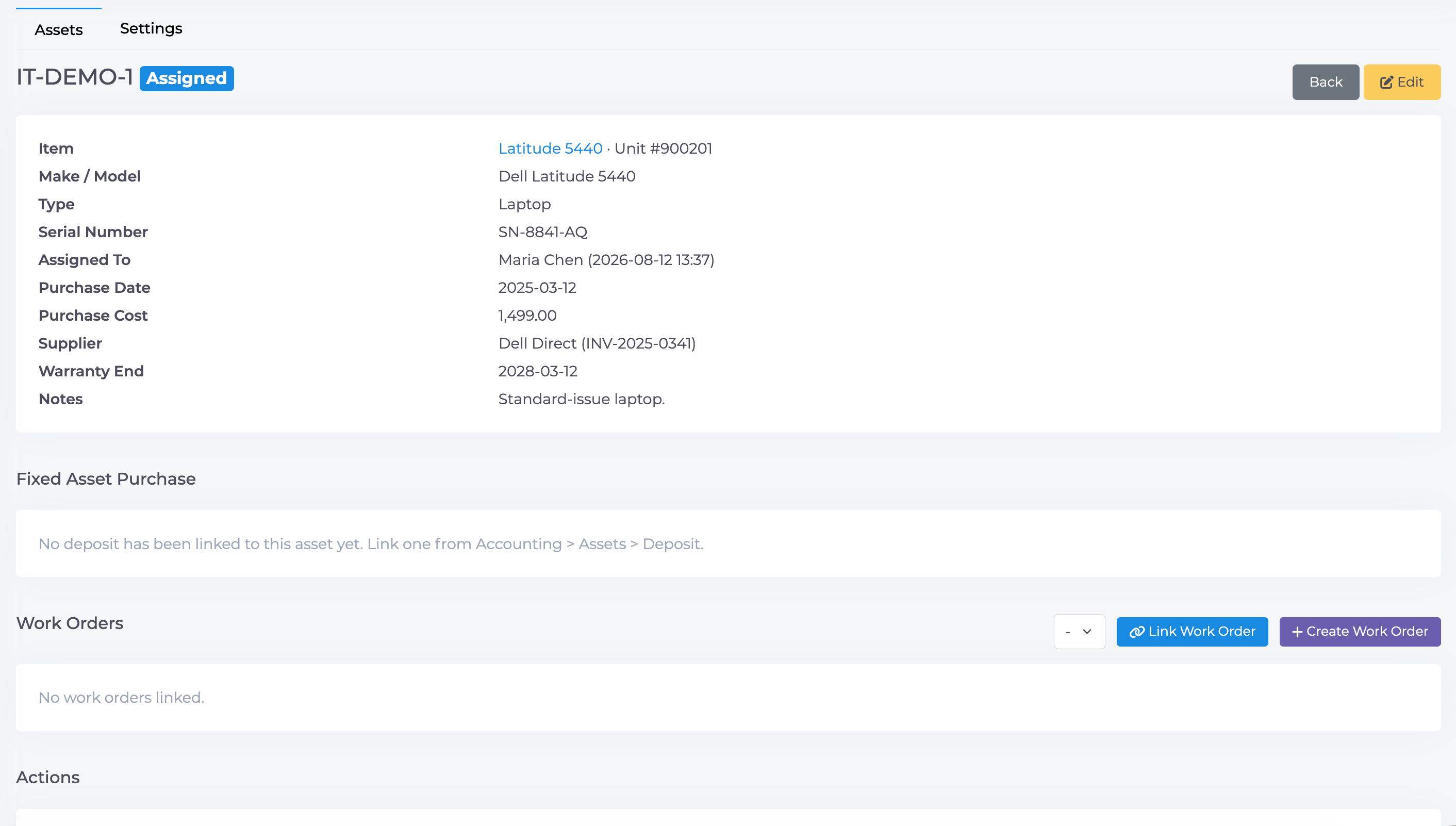The height and width of the screenshot is (826, 1456).
Task: Click the supplier Dell Direct (INV-2025-0341)
Action: tap(597, 343)
